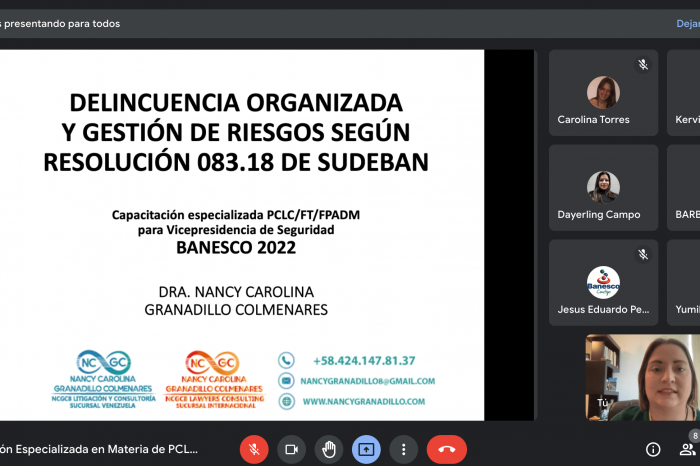
Task: Click the presentando para todos banner text
Action: tap(60, 24)
